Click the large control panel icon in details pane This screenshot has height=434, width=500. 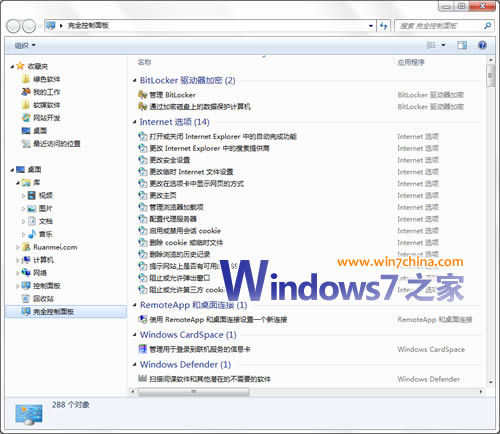coord(29,414)
